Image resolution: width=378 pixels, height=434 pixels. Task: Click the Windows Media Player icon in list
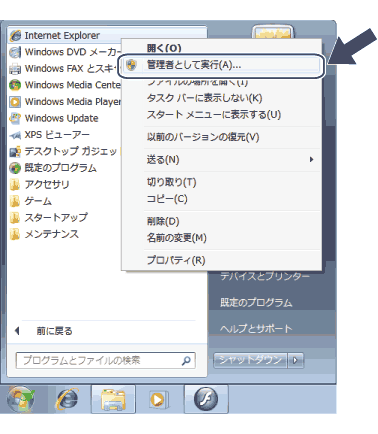(x=15, y=102)
